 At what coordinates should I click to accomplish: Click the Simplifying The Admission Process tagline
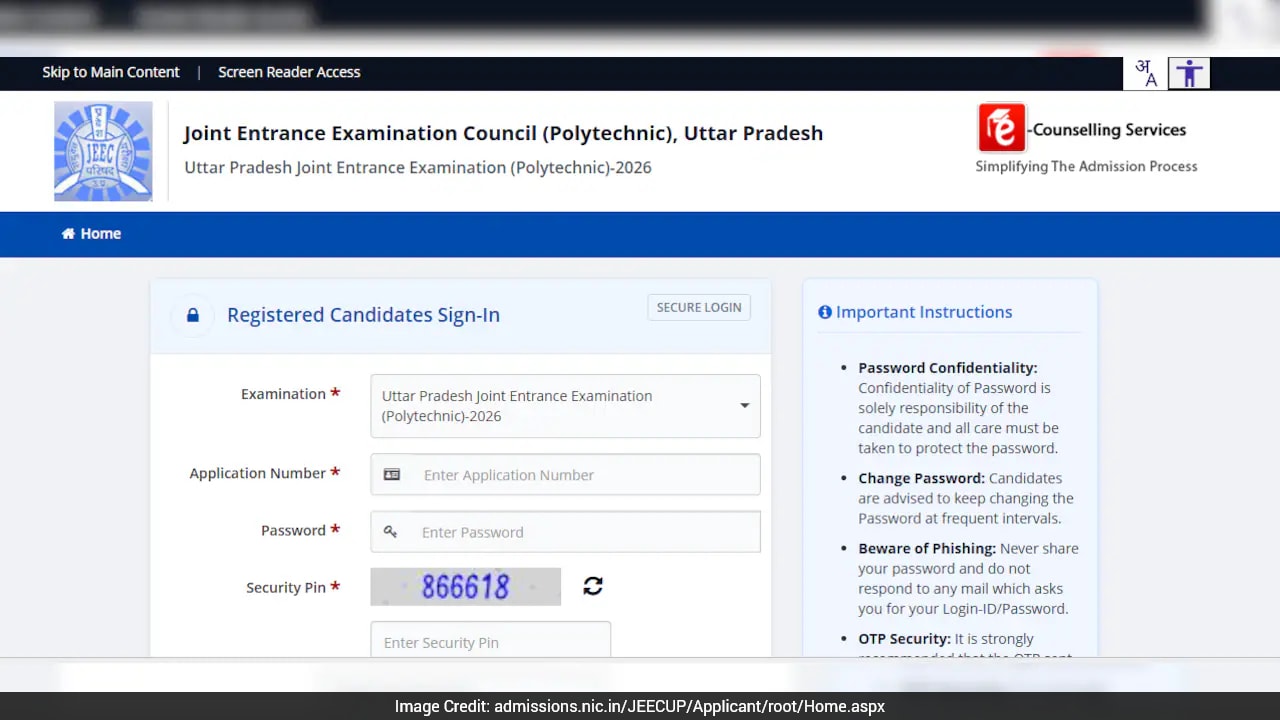(x=1086, y=166)
